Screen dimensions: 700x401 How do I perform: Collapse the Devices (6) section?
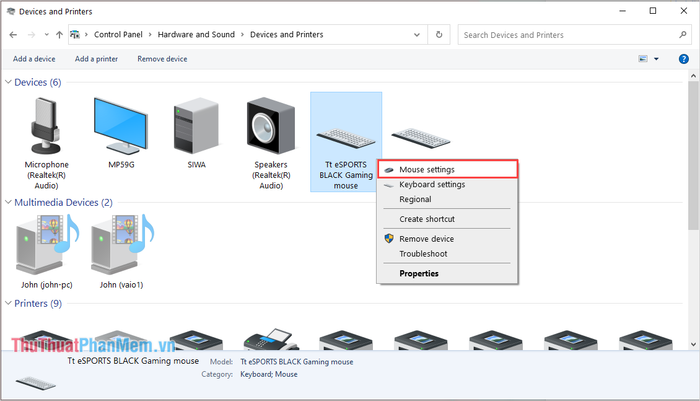point(8,82)
